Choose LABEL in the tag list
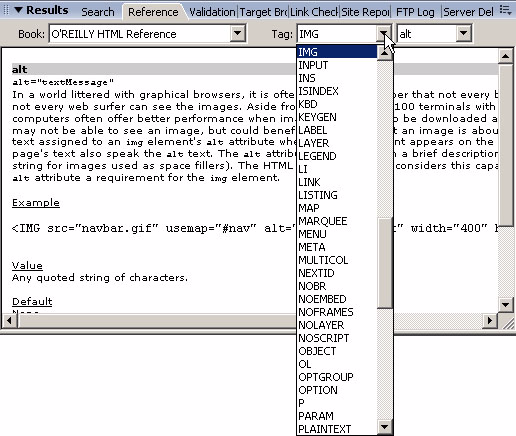 337,130
